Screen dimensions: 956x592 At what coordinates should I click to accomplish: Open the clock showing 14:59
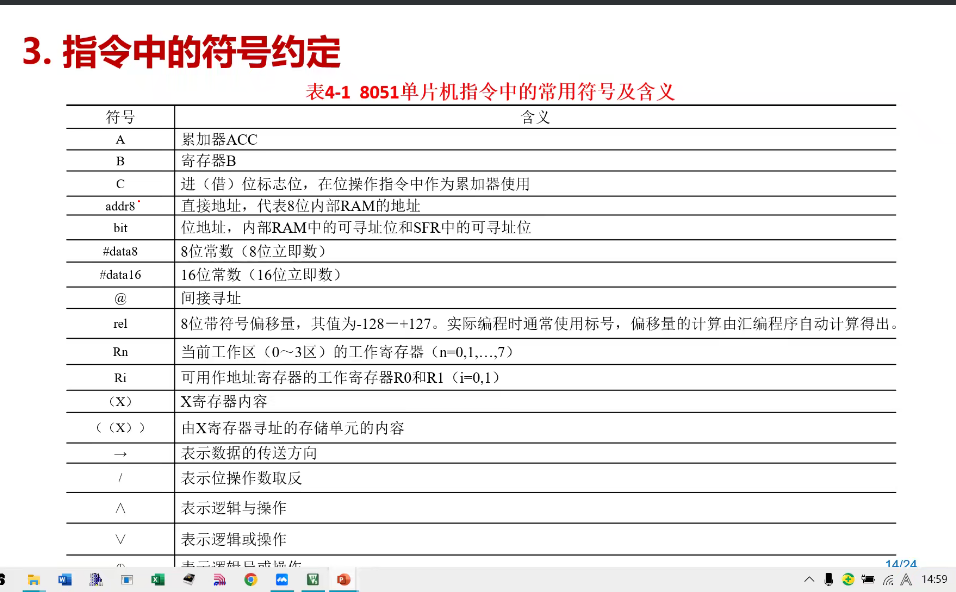point(934,579)
